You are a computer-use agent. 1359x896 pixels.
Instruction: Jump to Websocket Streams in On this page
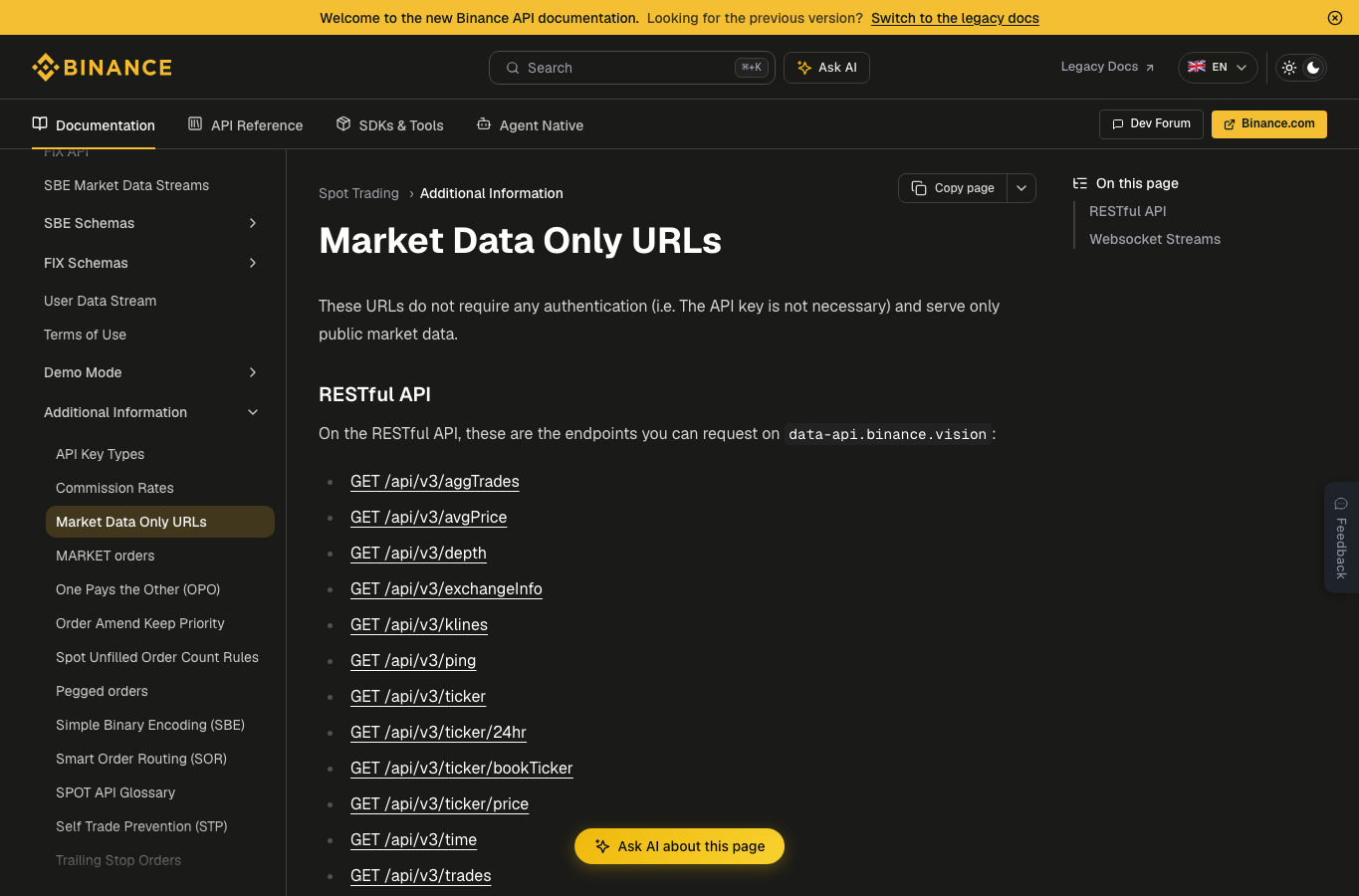[1154, 239]
